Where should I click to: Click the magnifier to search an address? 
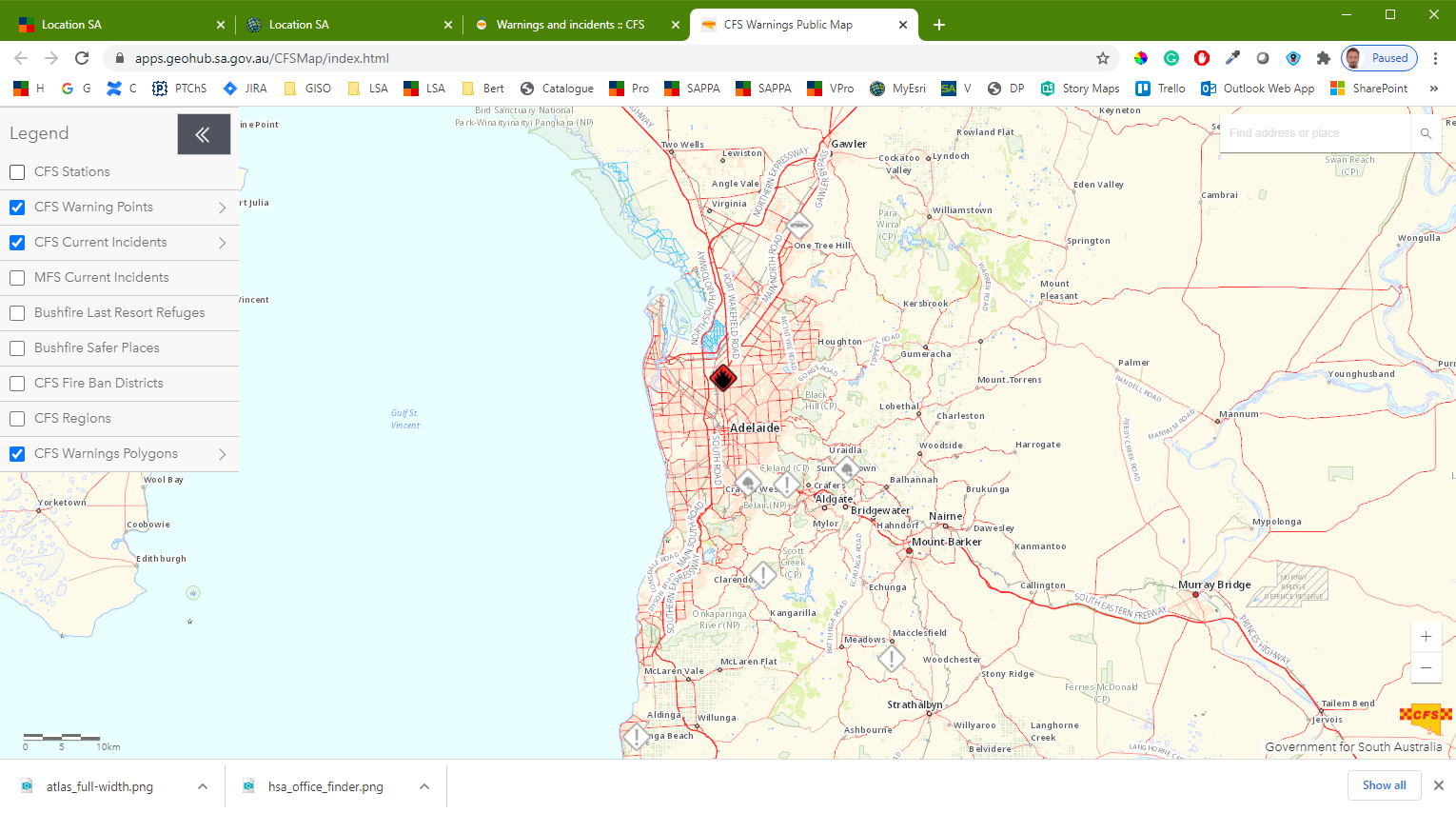pos(1425,133)
